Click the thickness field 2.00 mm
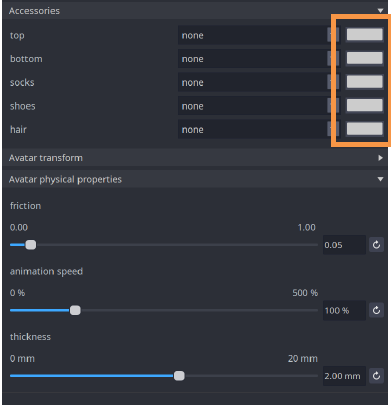The height and width of the screenshot is (405, 391). (344, 376)
